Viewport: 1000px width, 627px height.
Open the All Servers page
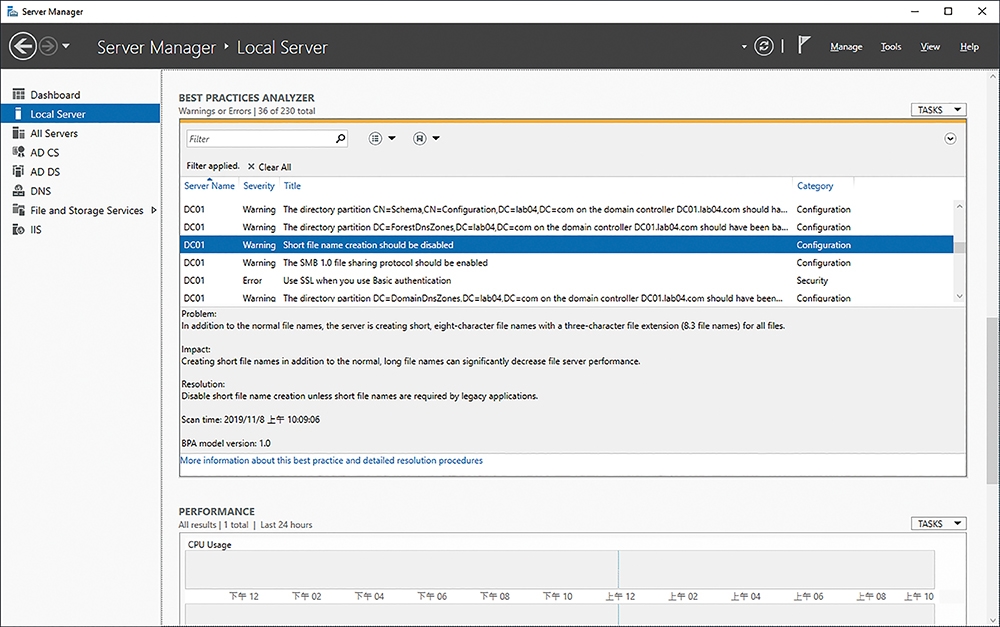click(x=80, y=133)
